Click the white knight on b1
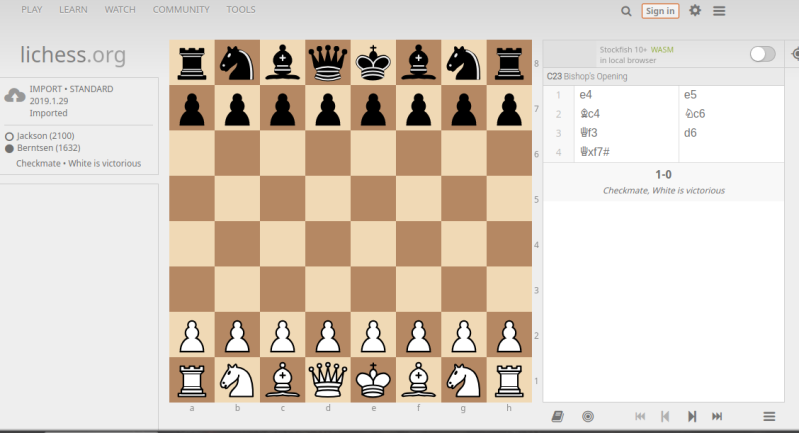The height and width of the screenshot is (433, 799). [x=237, y=380]
